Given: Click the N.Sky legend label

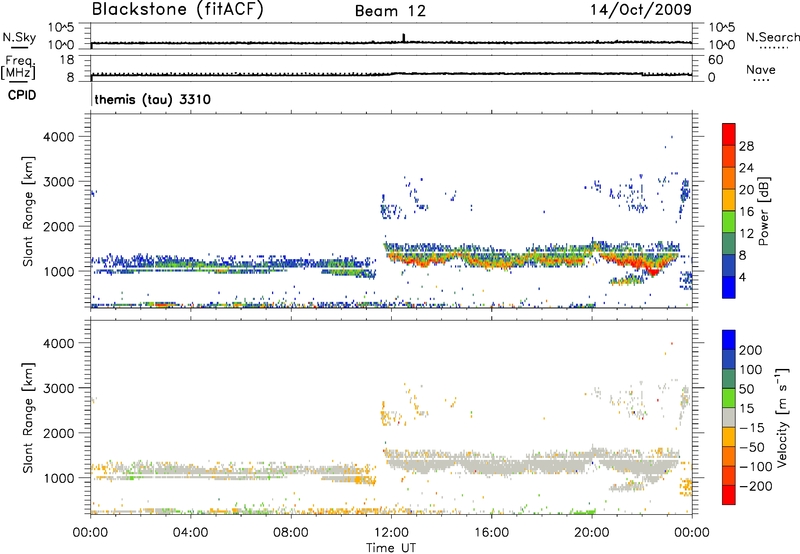Looking at the screenshot, I should 19,37.
